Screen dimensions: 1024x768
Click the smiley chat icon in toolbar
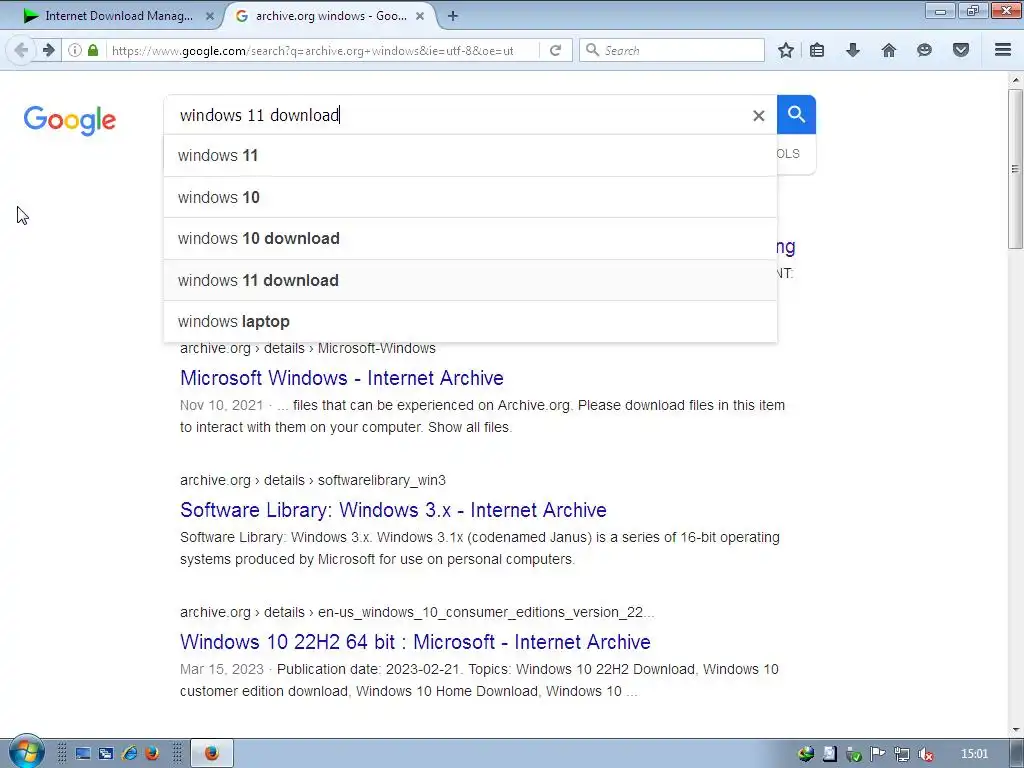click(x=924, y=50)
